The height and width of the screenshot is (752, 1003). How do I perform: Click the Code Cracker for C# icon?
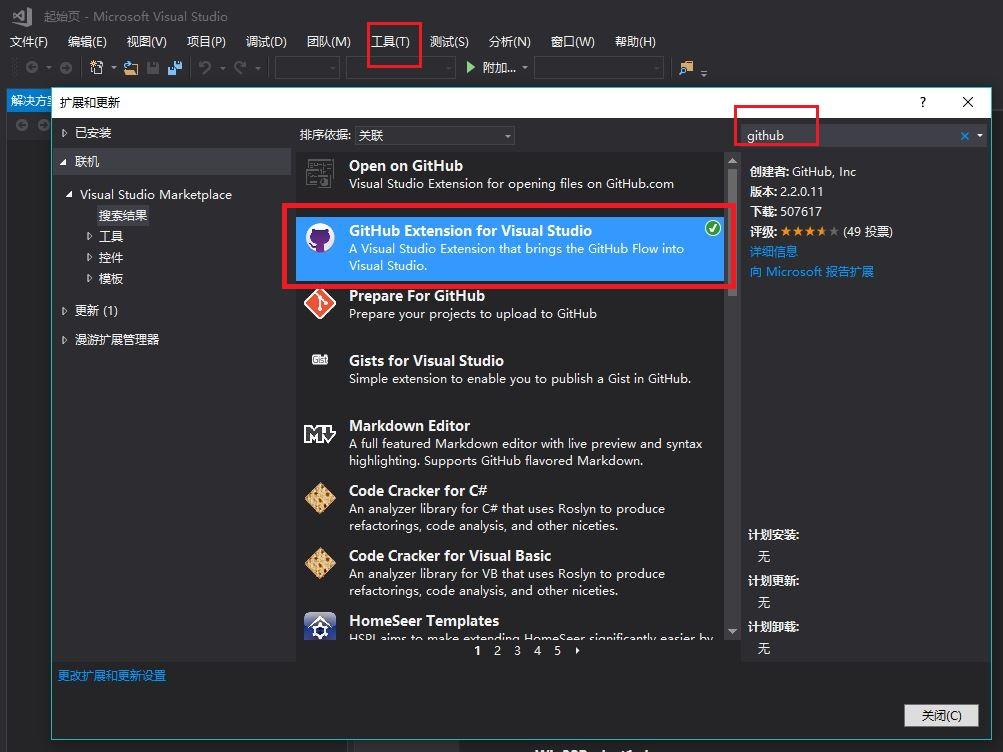point(320,498)
